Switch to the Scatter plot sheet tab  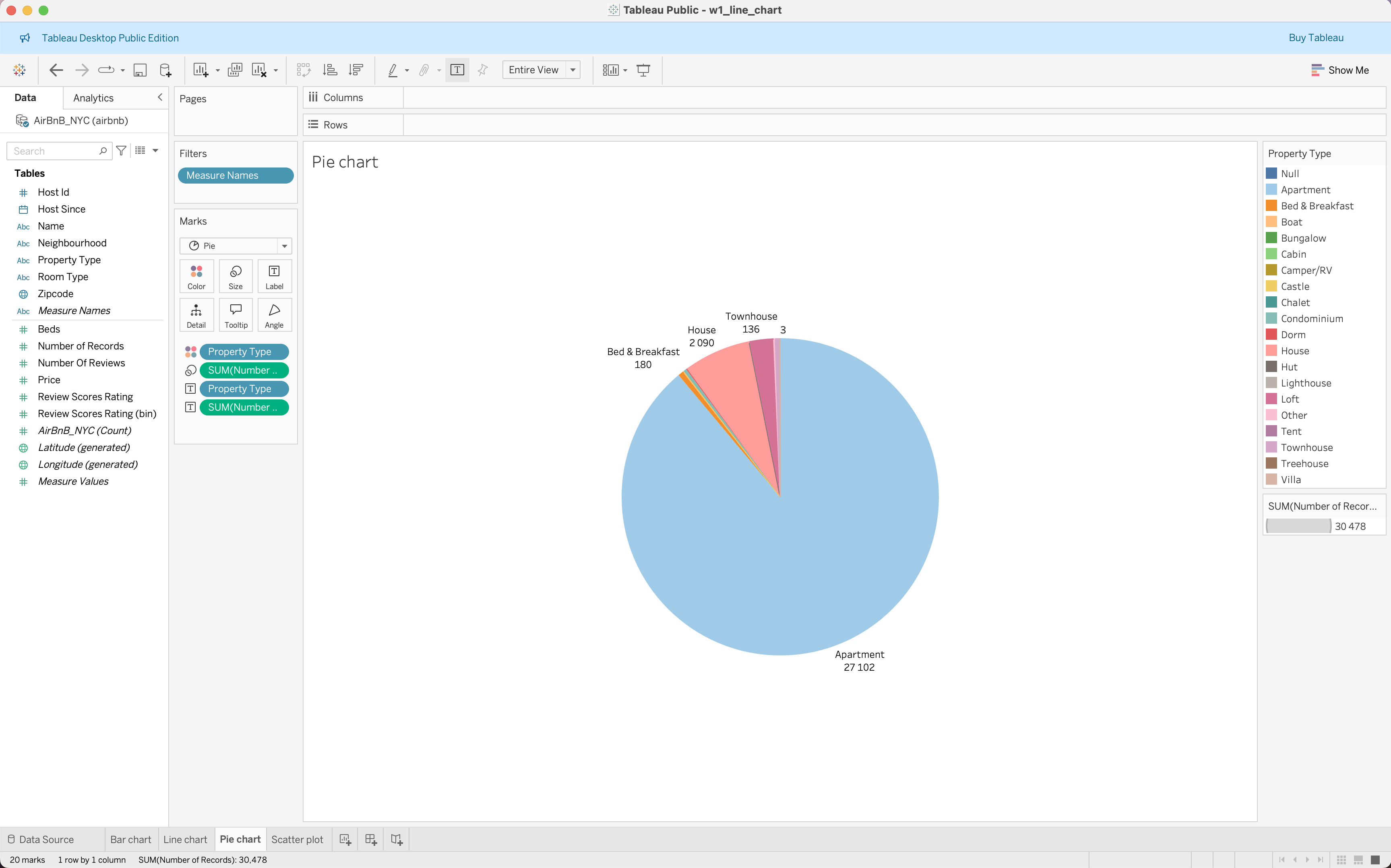coord(297,839)
